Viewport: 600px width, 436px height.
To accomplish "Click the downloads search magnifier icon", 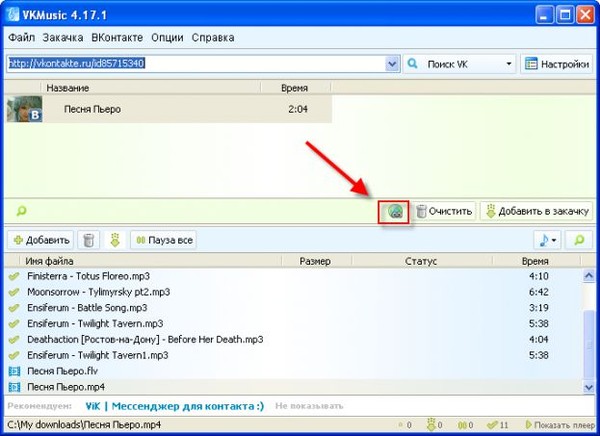I will pyautogui.click(x=579, y=240).
